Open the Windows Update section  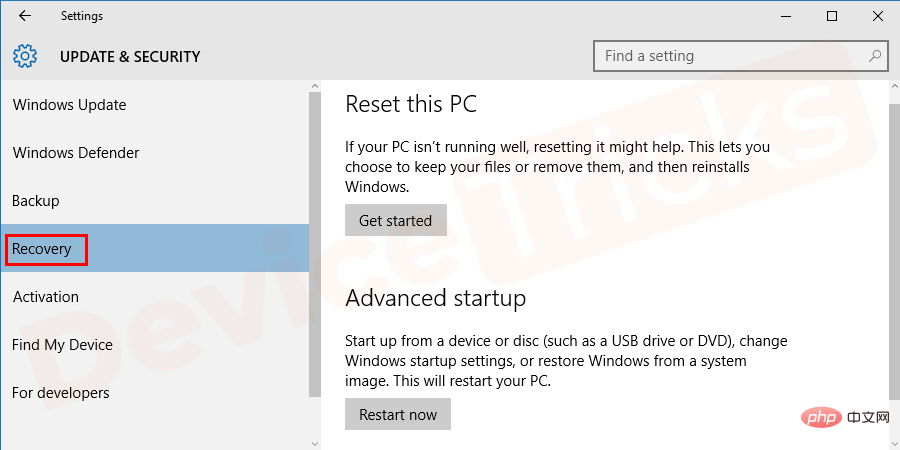coord(154,105)
